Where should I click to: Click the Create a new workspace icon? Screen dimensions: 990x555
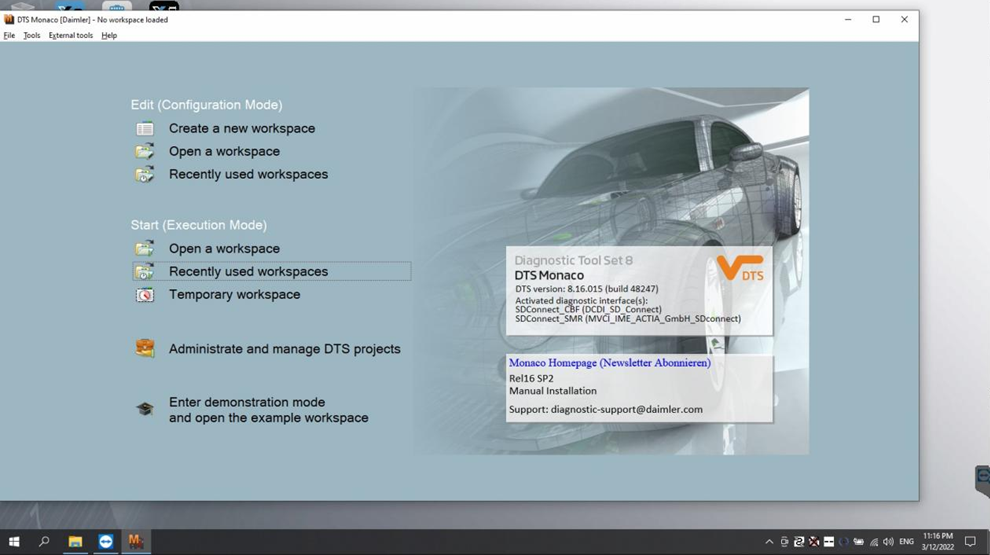145,129
